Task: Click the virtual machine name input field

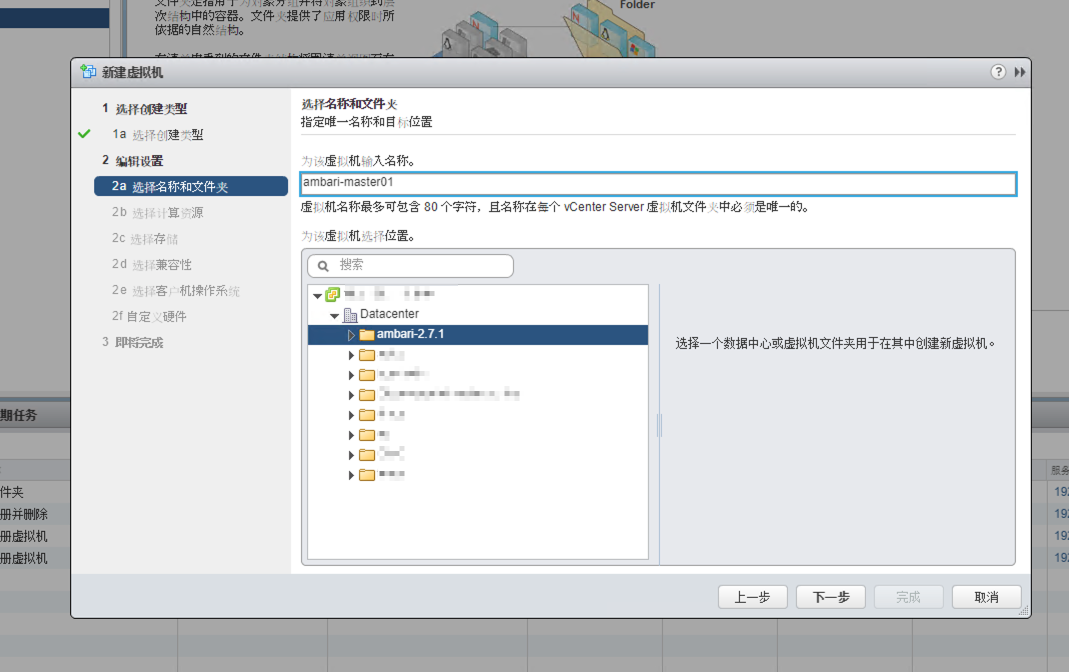Action: coord(658,183)
